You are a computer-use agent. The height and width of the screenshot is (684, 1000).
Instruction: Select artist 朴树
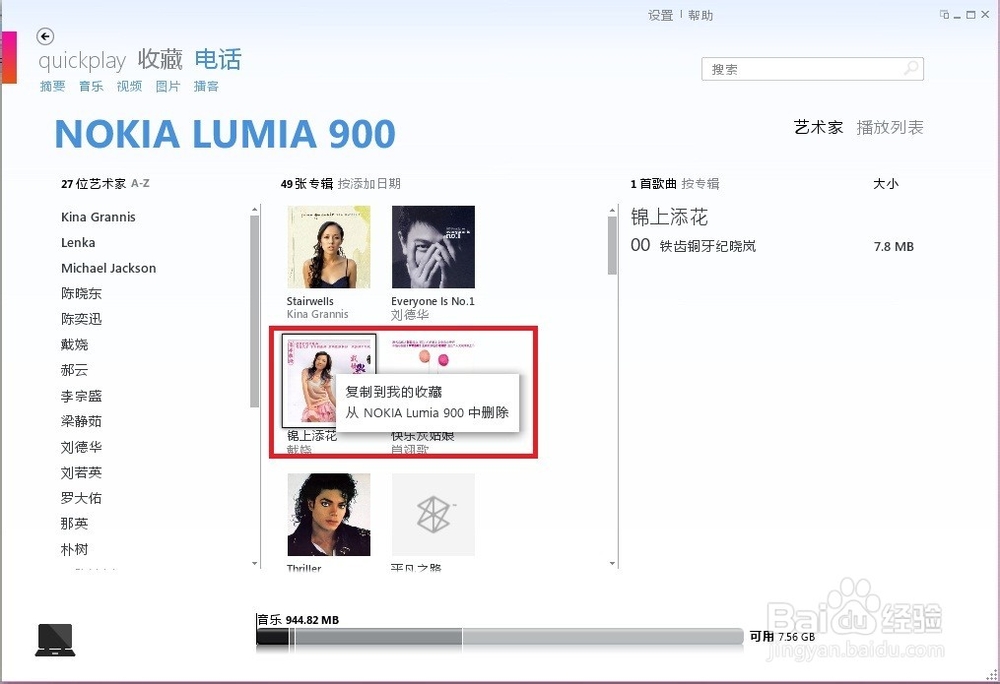tap(74, 549)
